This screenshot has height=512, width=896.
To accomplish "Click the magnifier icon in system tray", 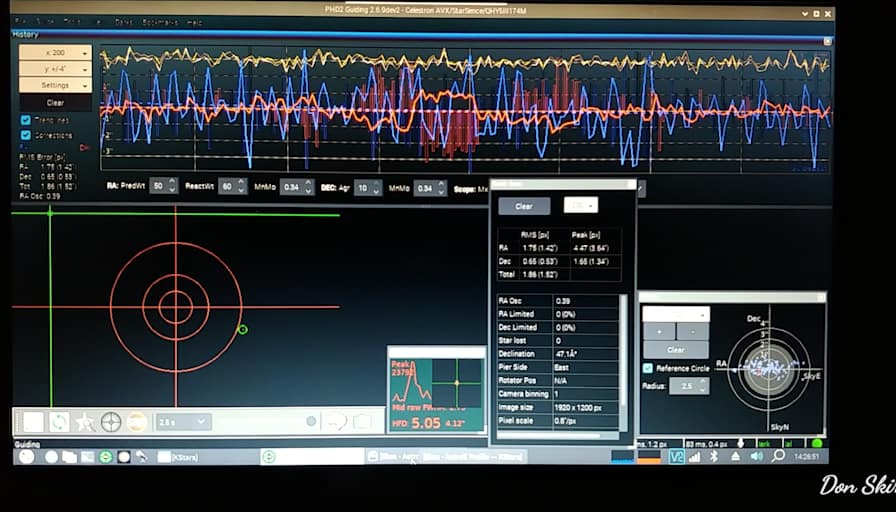I will point(778,456).
